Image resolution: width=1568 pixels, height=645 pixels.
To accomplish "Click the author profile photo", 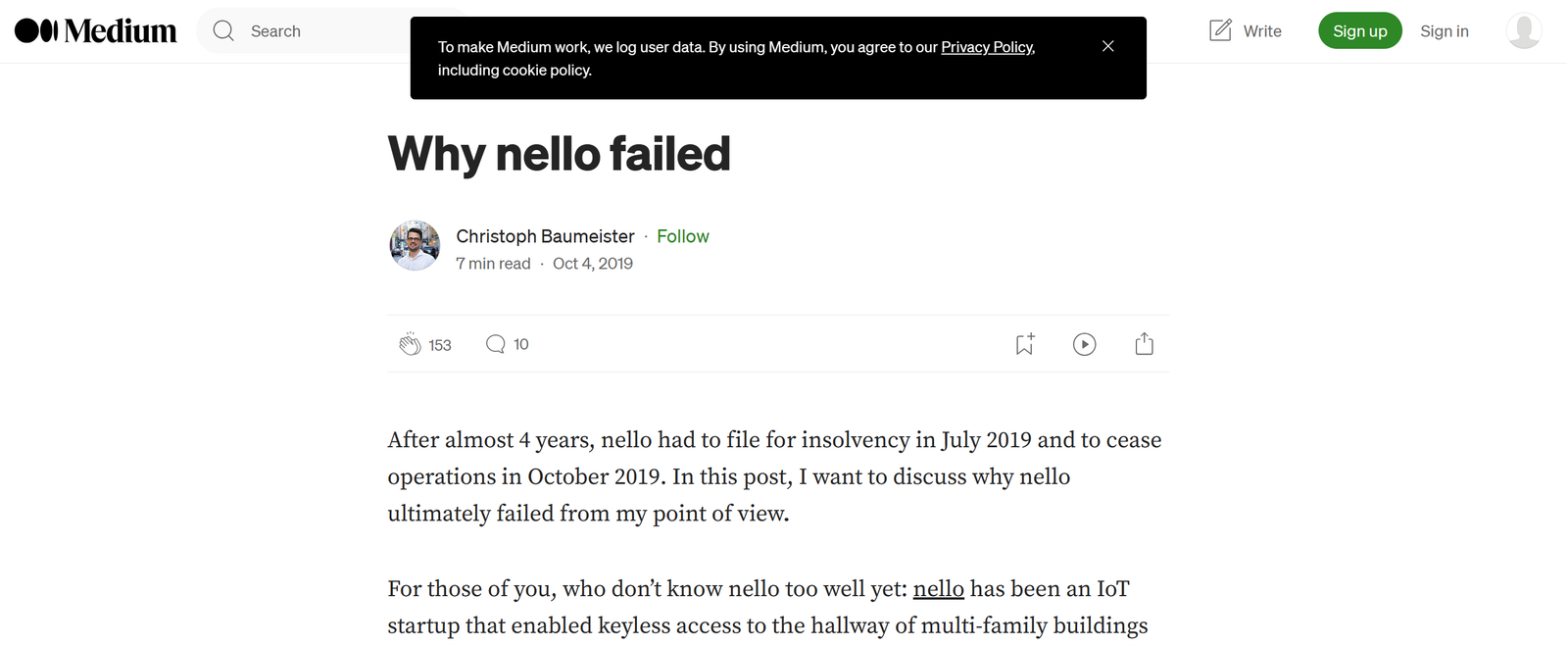I will tap(415, 245).
